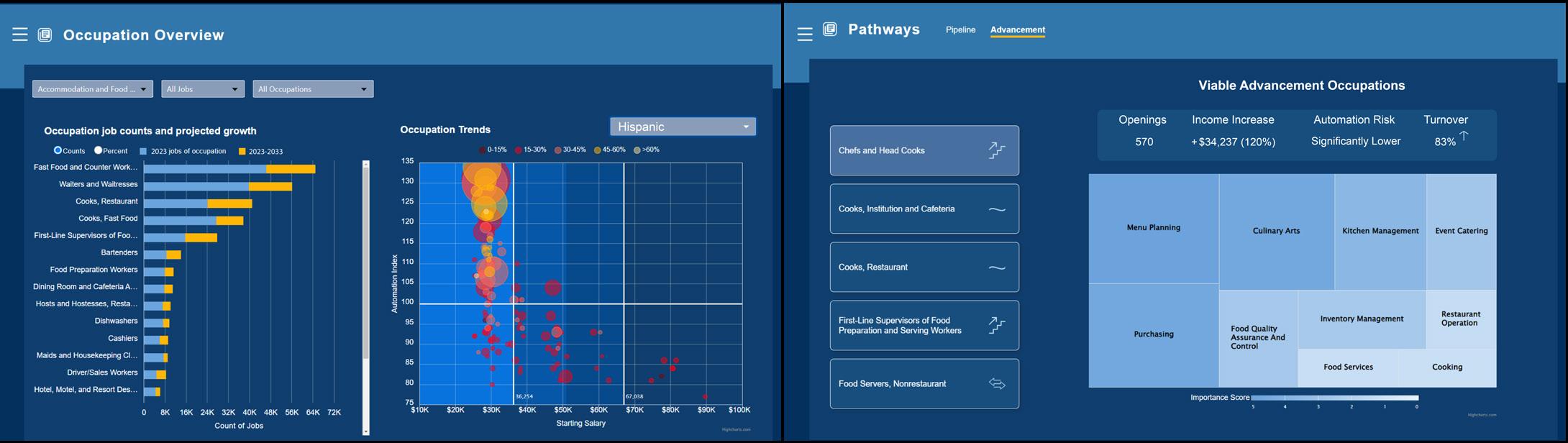Select First-Line Supervisors of Food Preparation card
Screen dimensions: 1568x443
click(x=924, y=325)
